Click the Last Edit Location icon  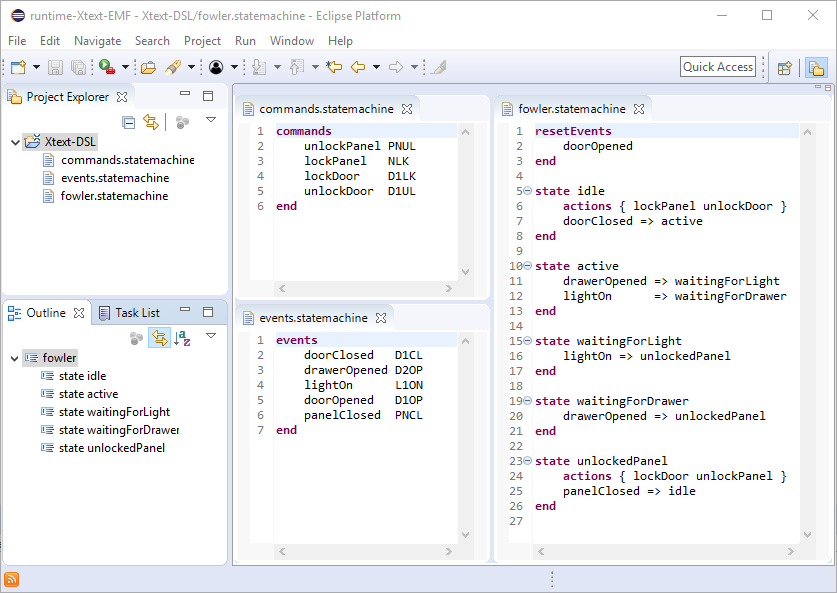coord(334,67)
